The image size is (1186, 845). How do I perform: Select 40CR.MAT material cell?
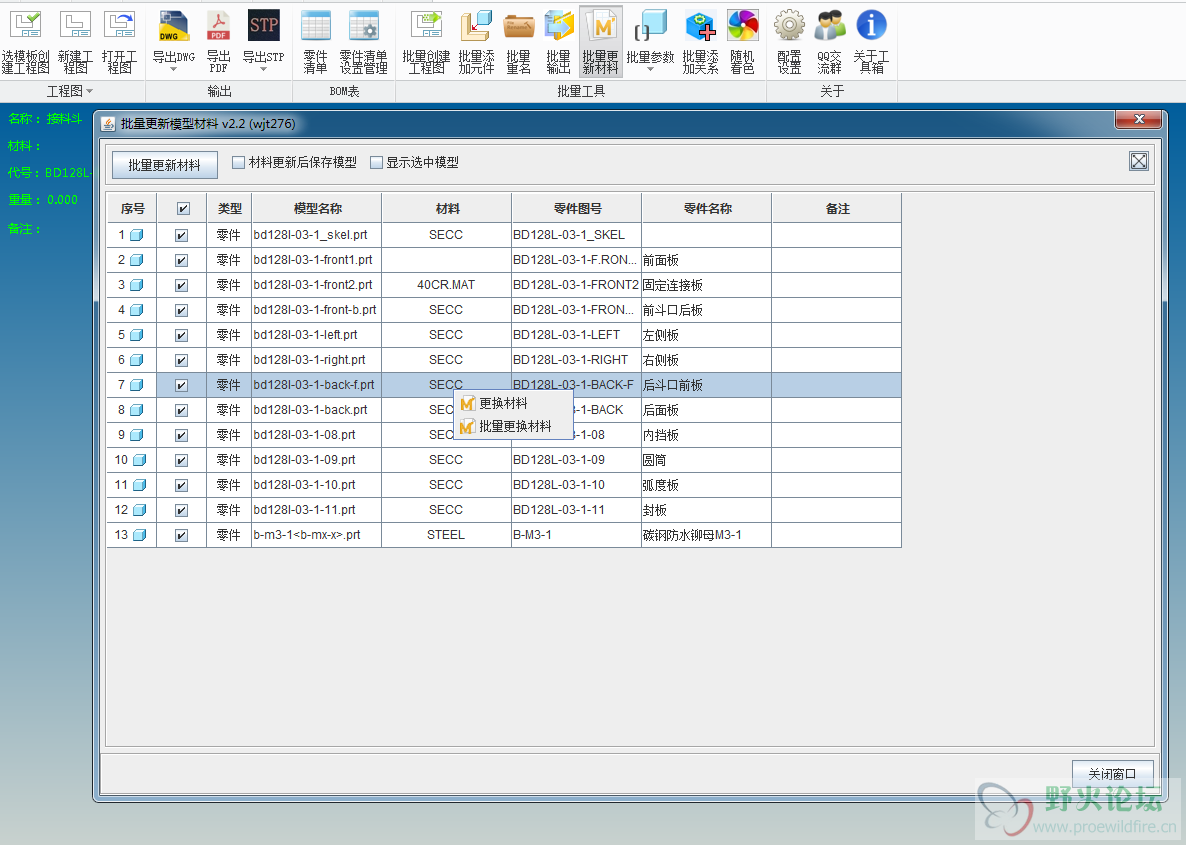(x=446, y=285)
